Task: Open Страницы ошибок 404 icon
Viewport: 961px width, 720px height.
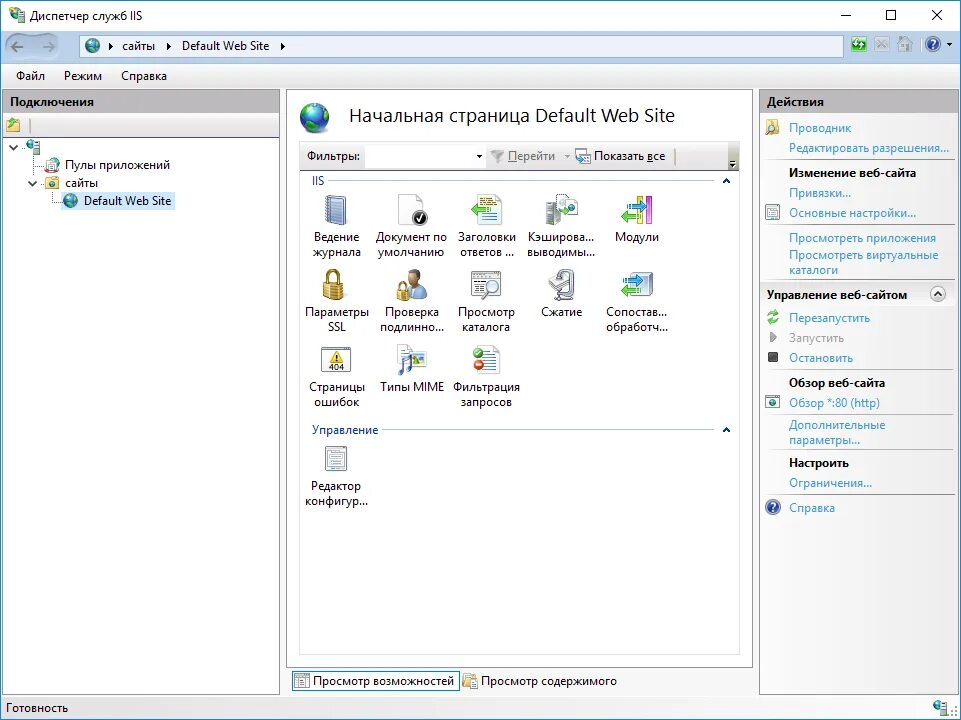Action: coord(336,360)
